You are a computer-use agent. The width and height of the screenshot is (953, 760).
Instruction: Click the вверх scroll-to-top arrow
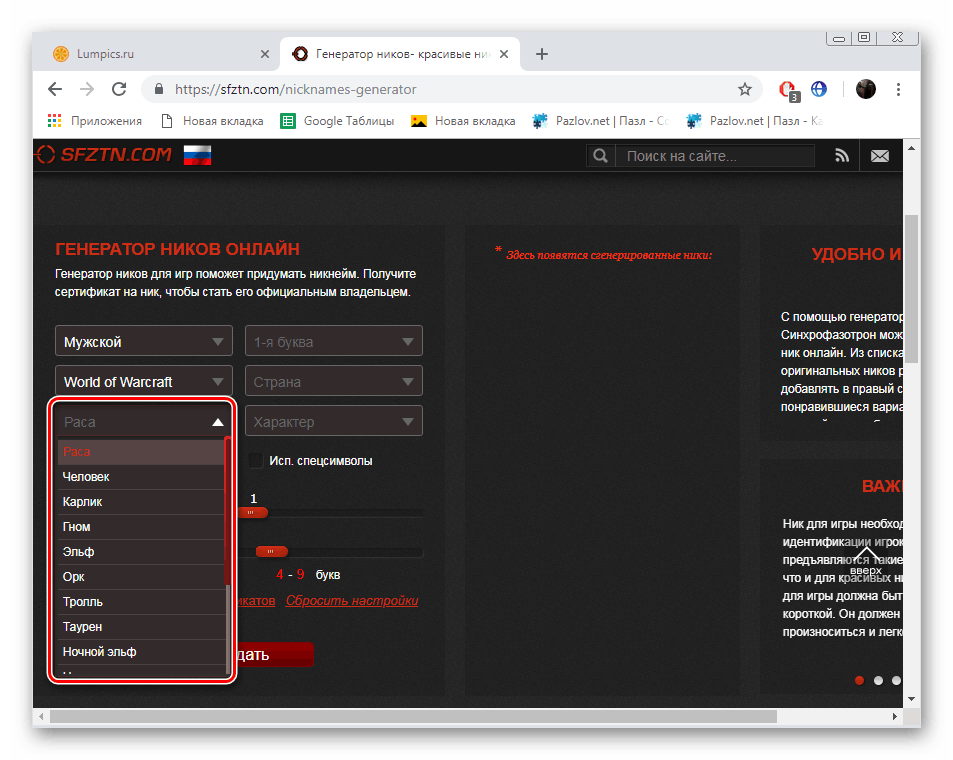click(x=866, y=561)
